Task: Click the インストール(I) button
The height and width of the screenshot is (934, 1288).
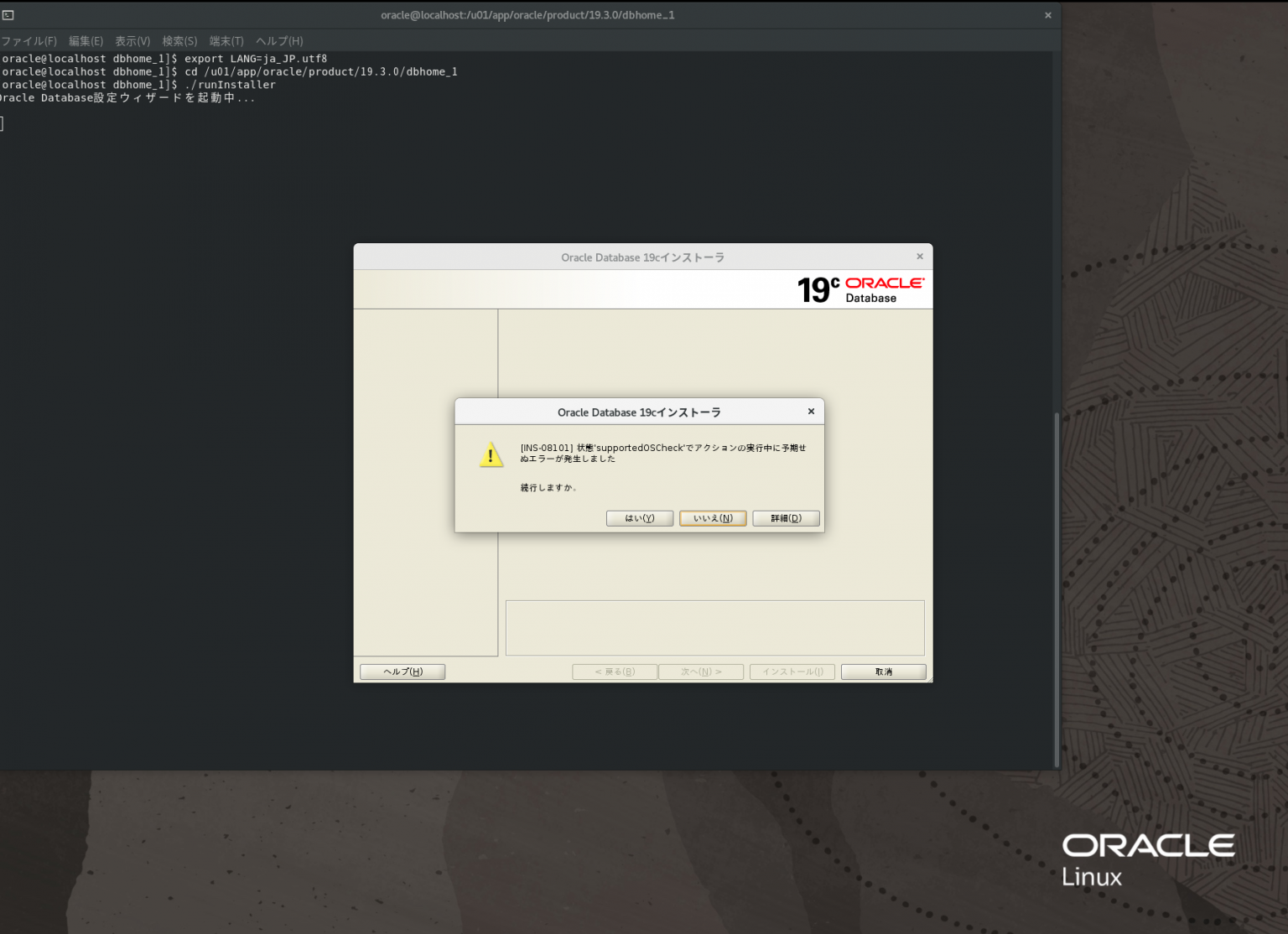Action: pyautogui.click(x=792, y=672)
